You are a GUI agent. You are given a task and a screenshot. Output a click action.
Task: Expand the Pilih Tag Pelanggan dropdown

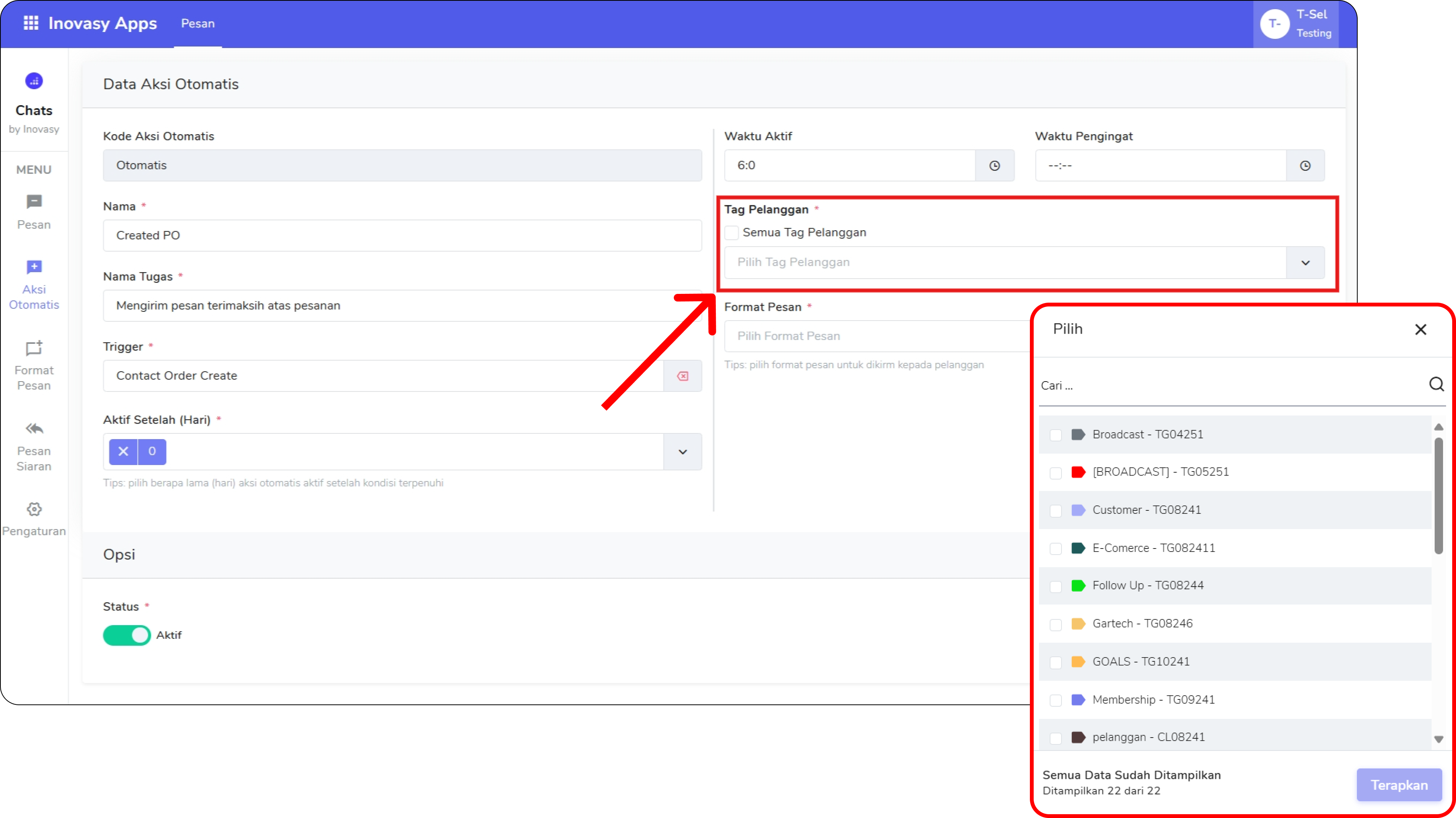pyautogui.click(x=1305, y=263)
